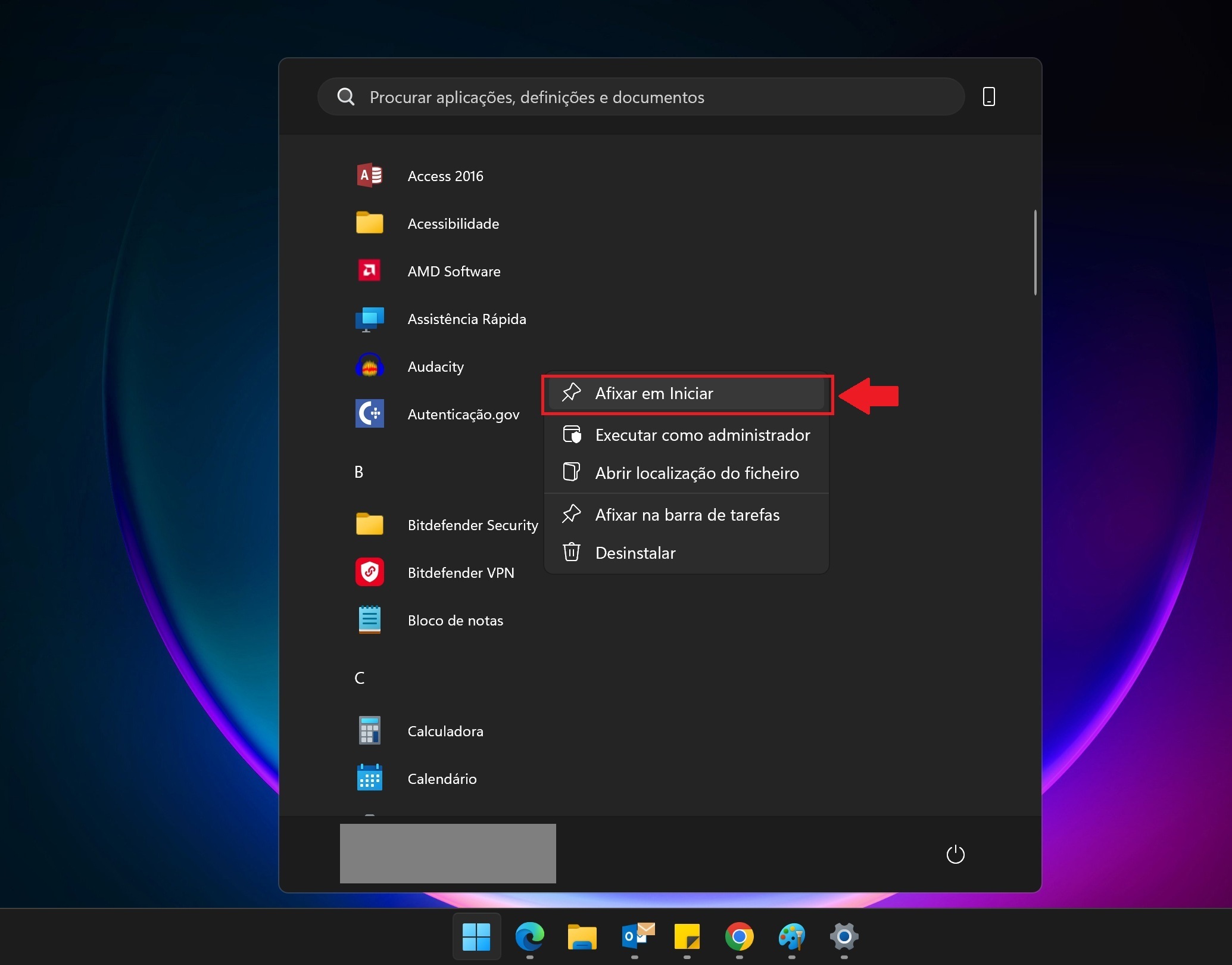Open Assistência Rápida app

466,319
